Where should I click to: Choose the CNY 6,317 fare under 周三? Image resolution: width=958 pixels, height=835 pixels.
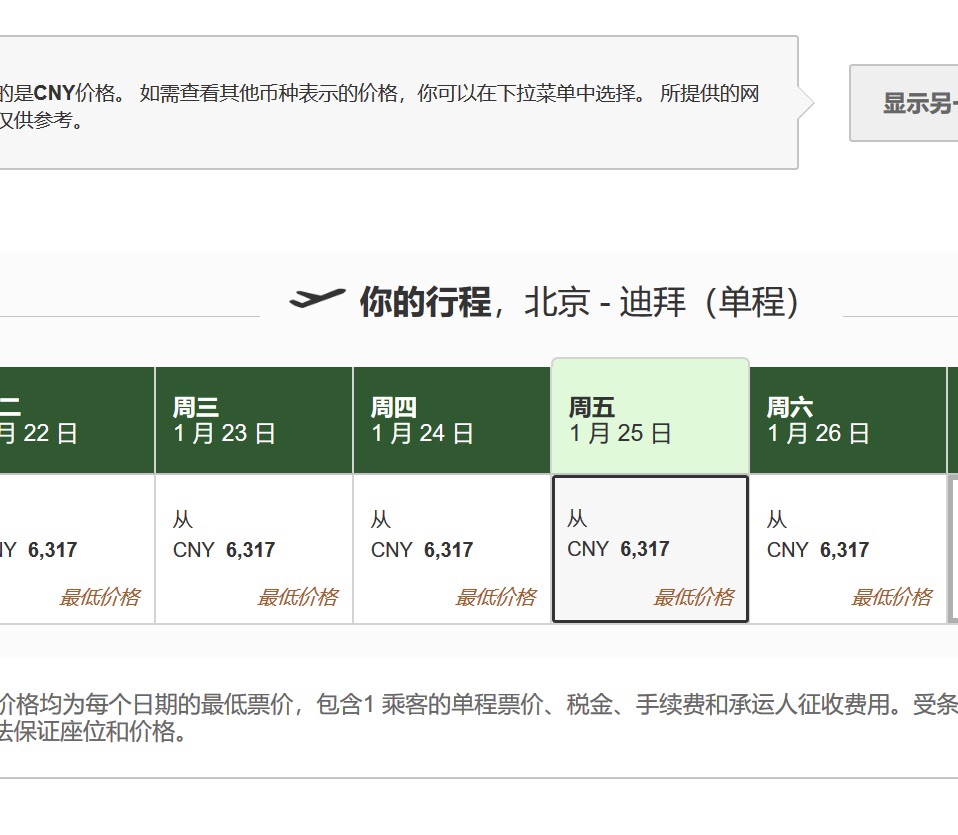pyautogui.click(x=224, y=549)
